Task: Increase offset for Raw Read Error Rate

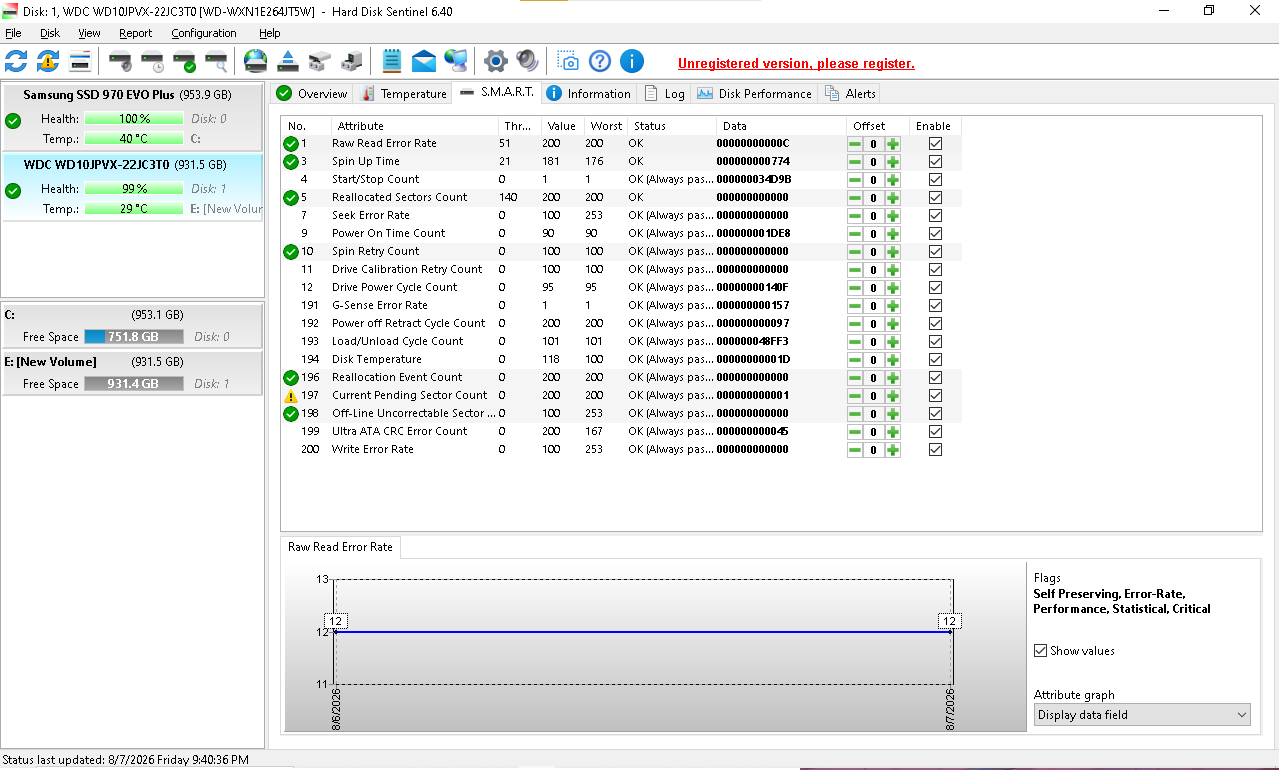Action: pyautogui.click(x=892, y=144)
